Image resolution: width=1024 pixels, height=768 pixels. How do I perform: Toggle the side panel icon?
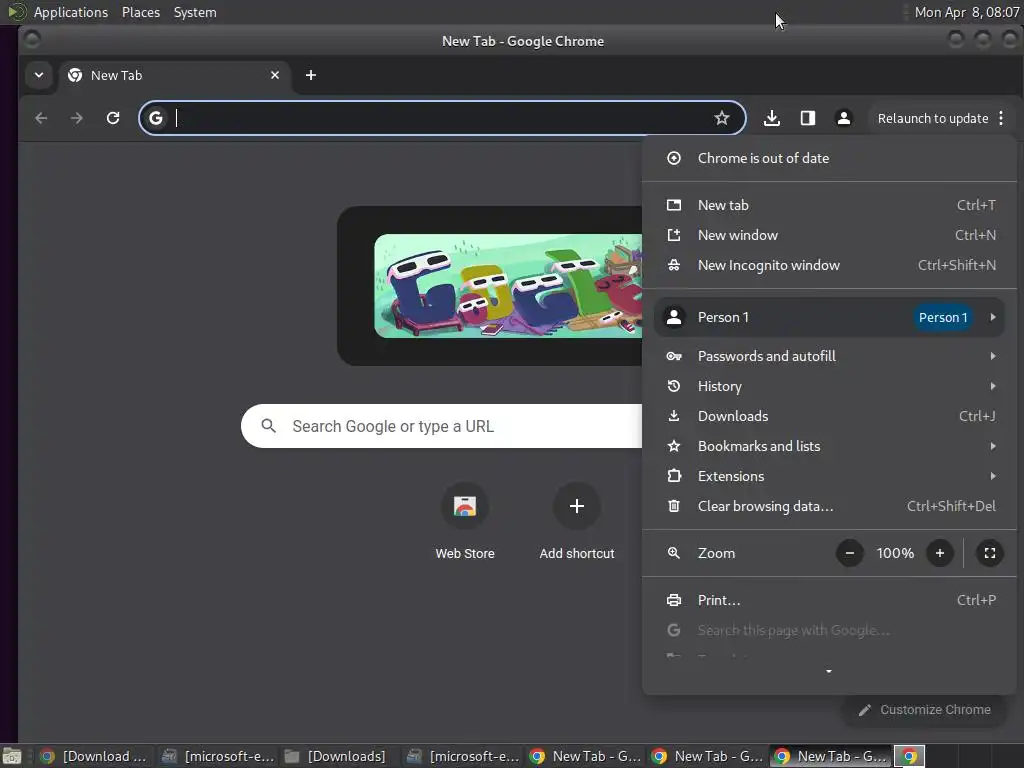point(808,118)
